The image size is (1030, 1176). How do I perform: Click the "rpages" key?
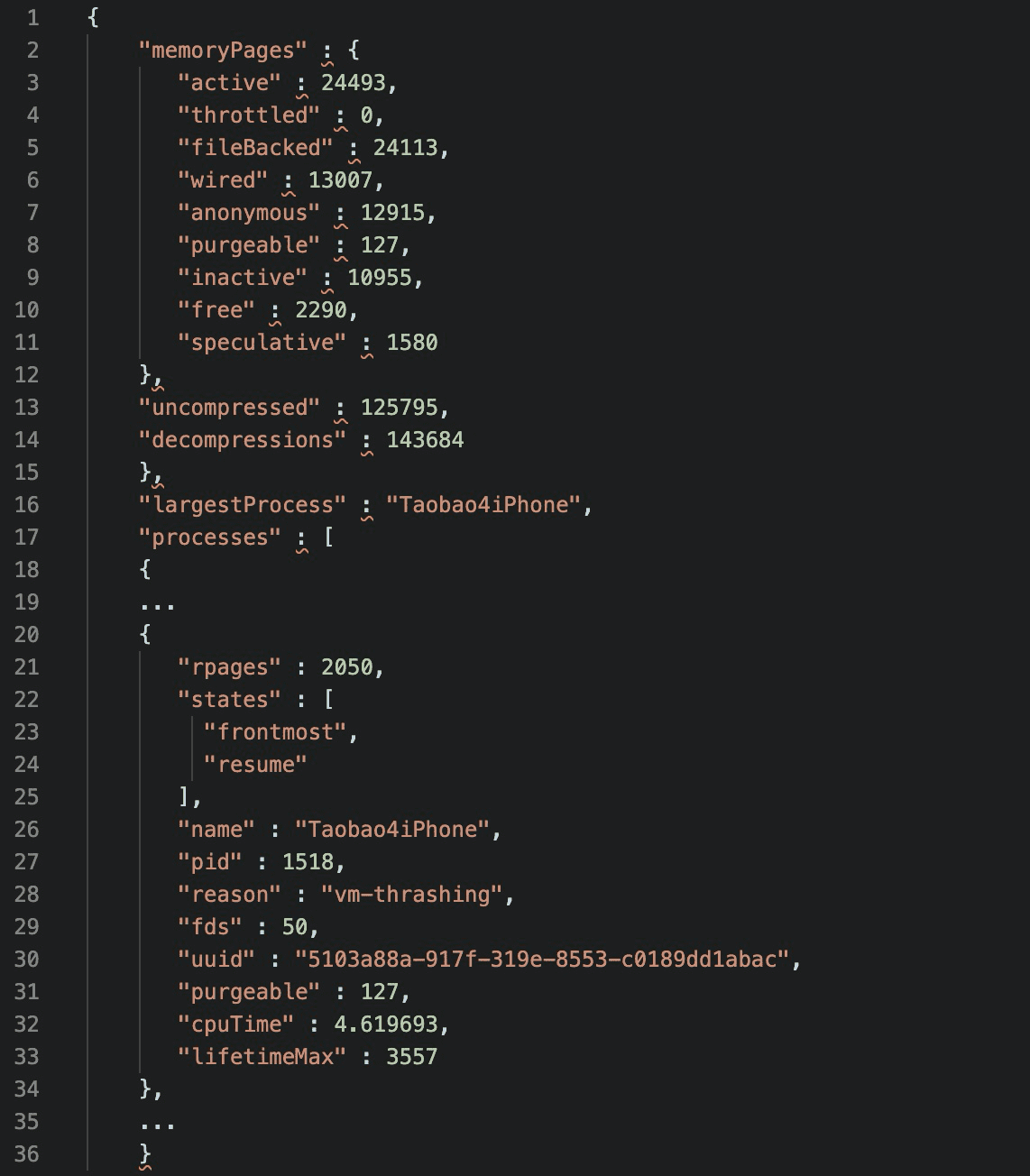click(229, 667)
